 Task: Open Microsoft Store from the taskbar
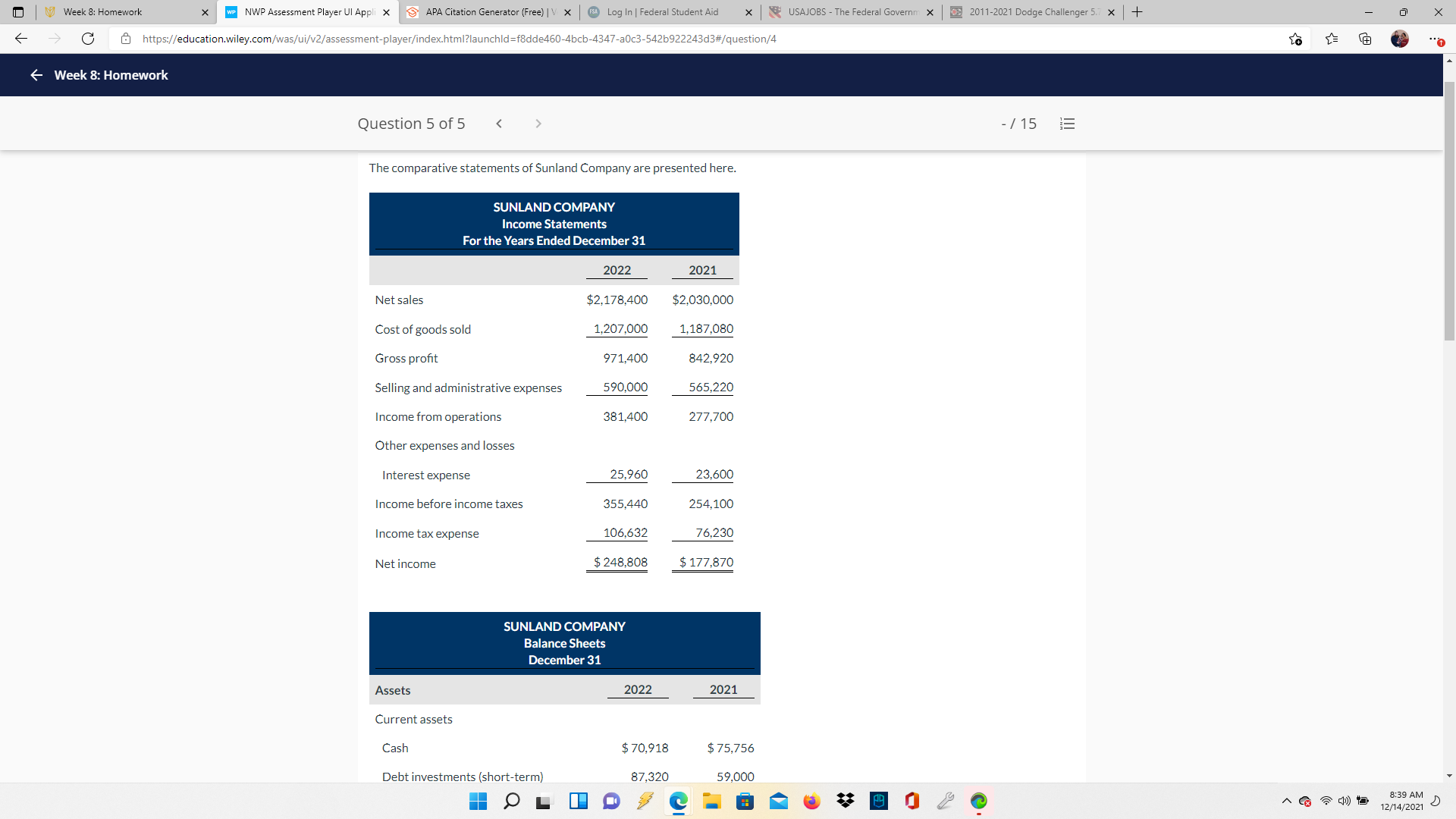745,801
